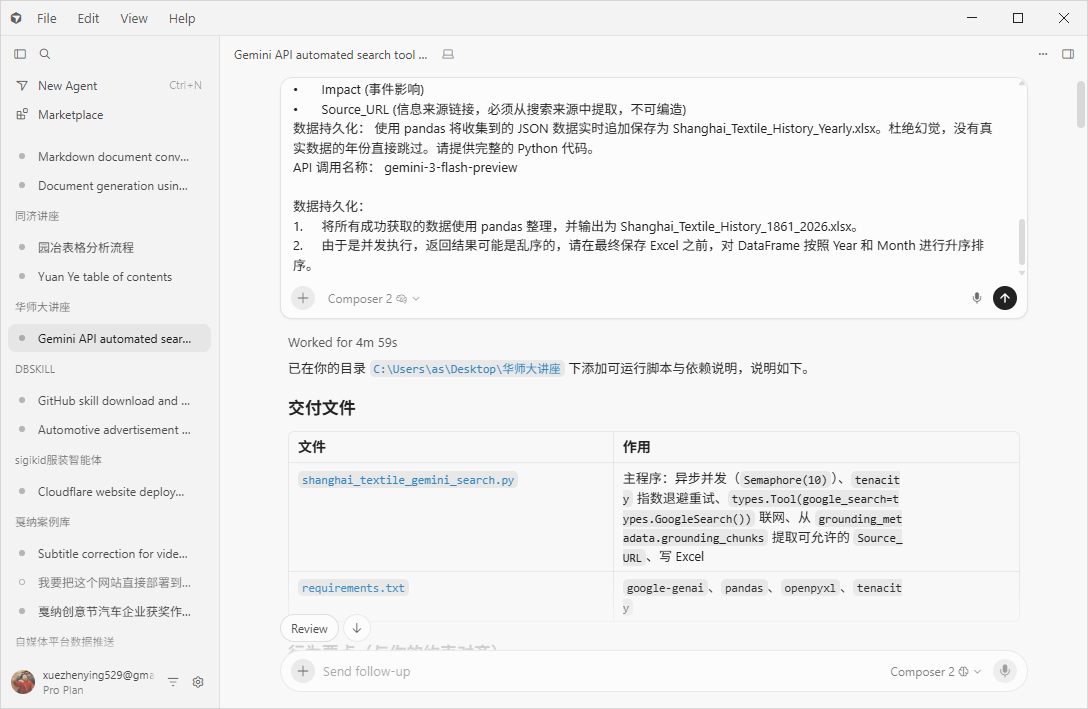The image size is (1088, 709).
Task: Open the Composer 2 model dropdown in editor
Action: (x=373, y=299)
